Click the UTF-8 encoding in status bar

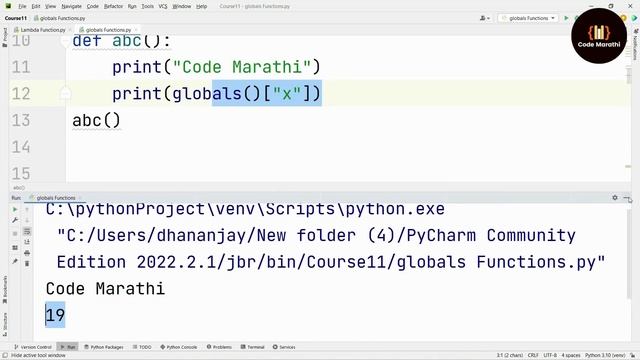tap(550, 356)
